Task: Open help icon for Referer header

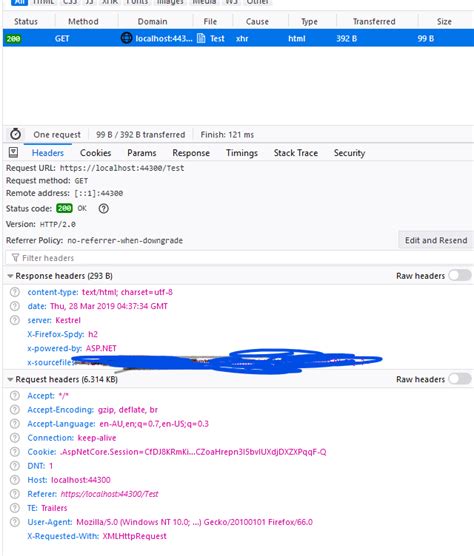Action: point(15,494)
